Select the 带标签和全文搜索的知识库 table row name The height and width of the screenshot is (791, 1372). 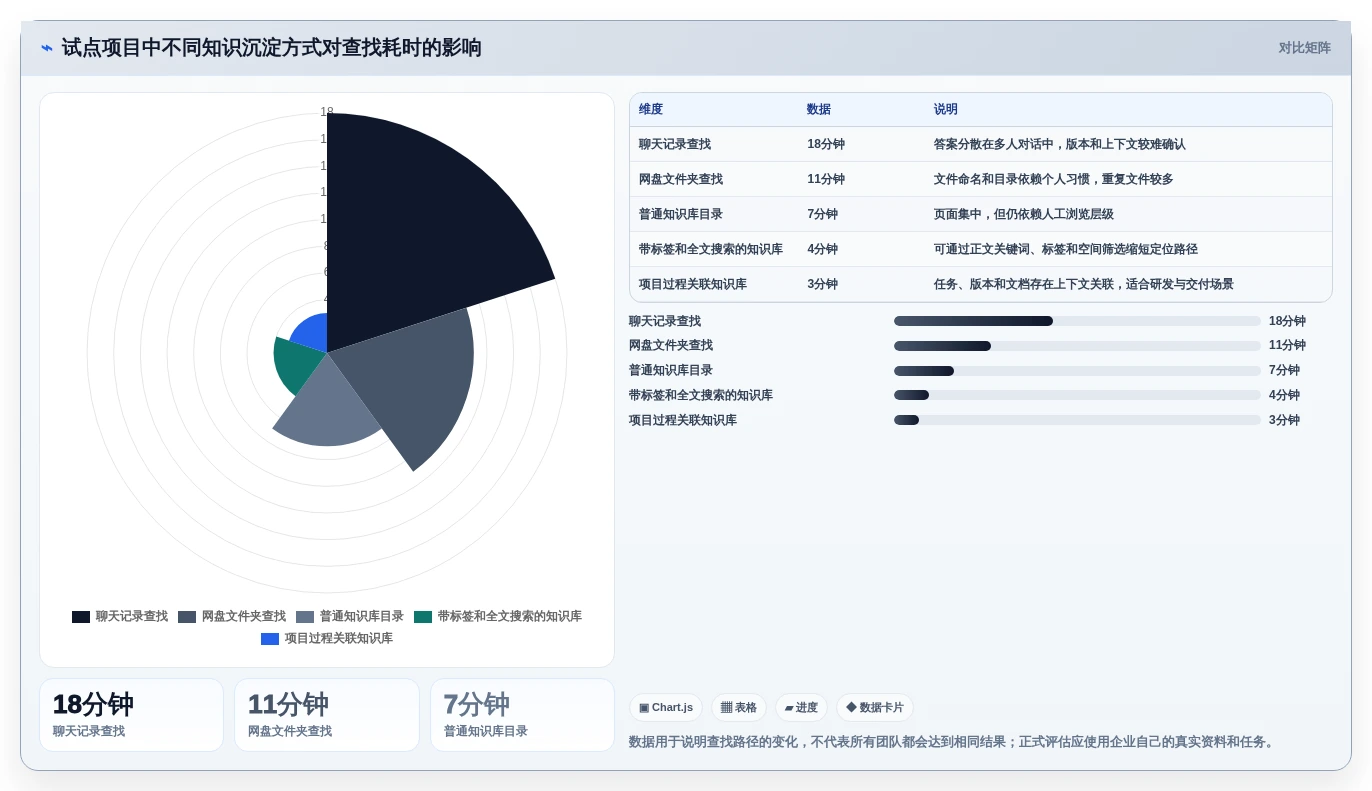point(711,249)
